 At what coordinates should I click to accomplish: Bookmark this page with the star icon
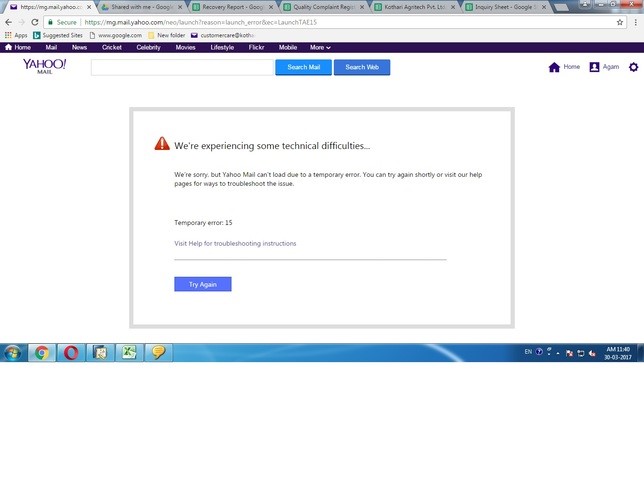point(620,22)
